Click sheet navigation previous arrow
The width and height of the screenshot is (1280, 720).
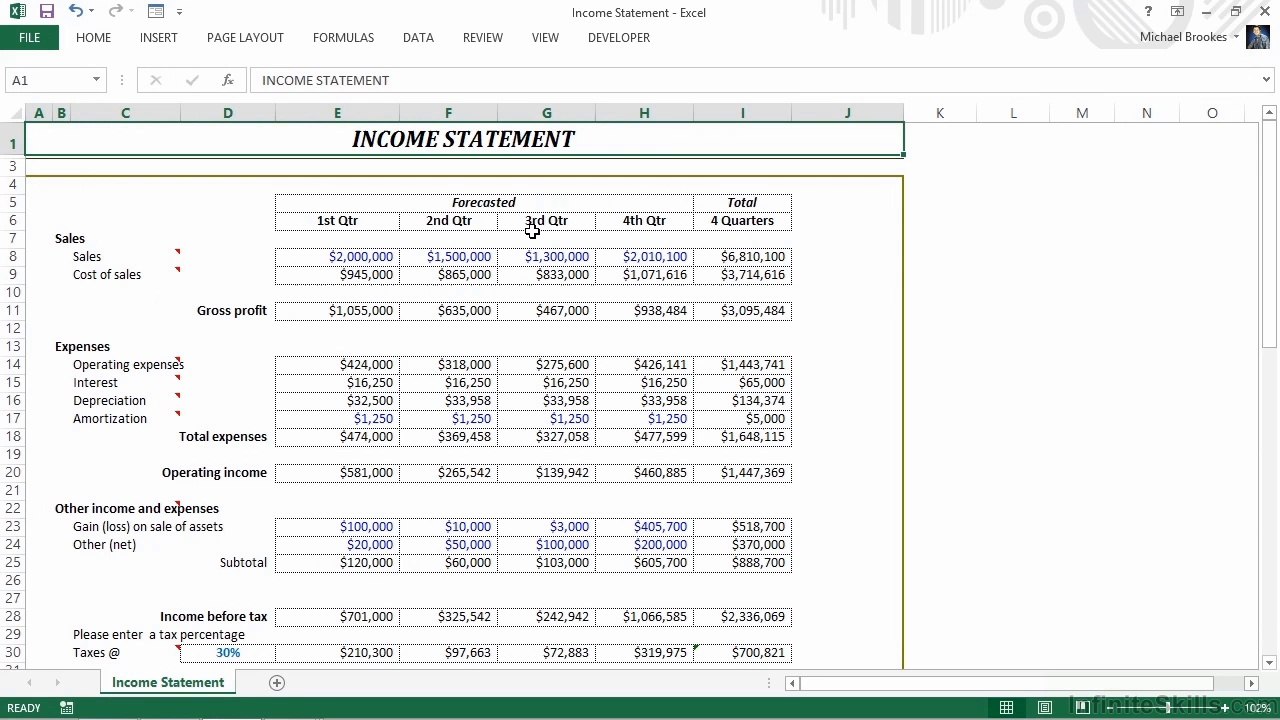[29, 683]
